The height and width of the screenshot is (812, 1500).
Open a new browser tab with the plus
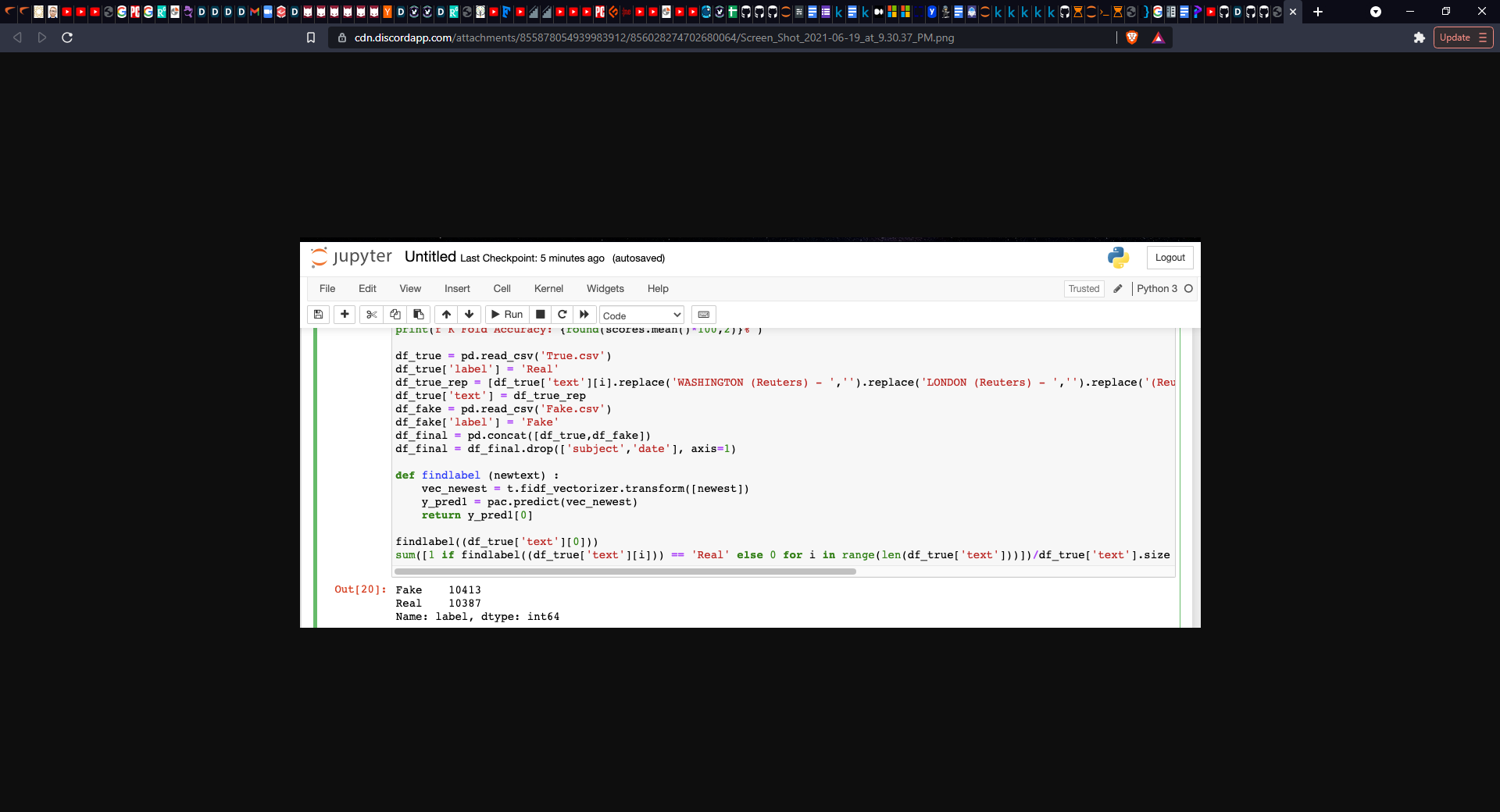(x=1318, y=12)
